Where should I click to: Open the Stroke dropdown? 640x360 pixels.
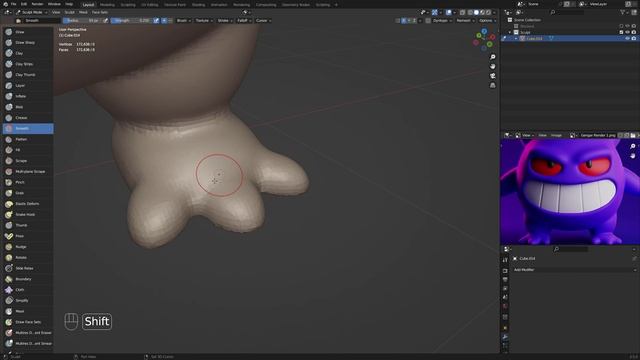click(x=224, y=20)
